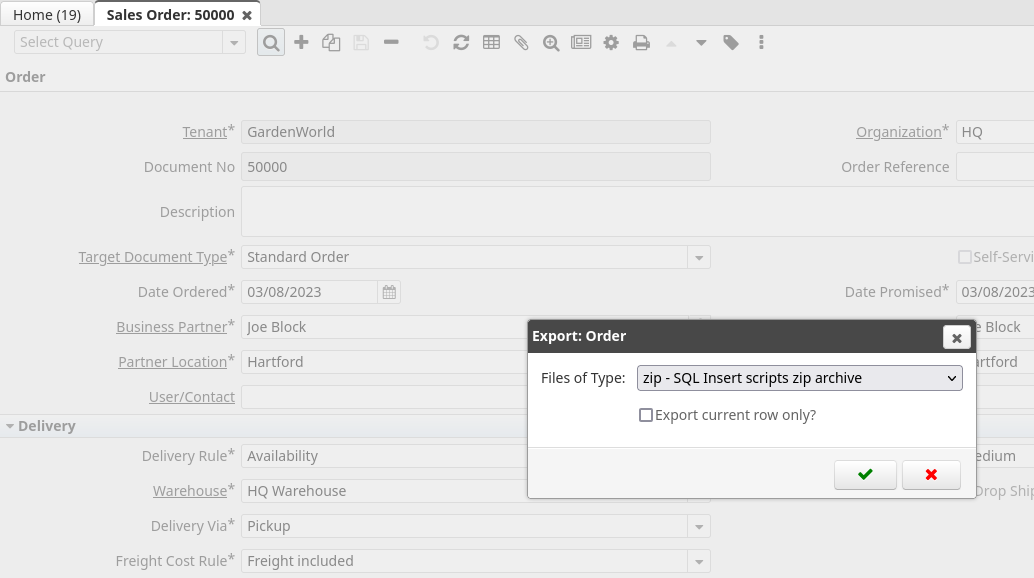Check Export current row only
This screenshot has height=578, width=1034.
646,415
